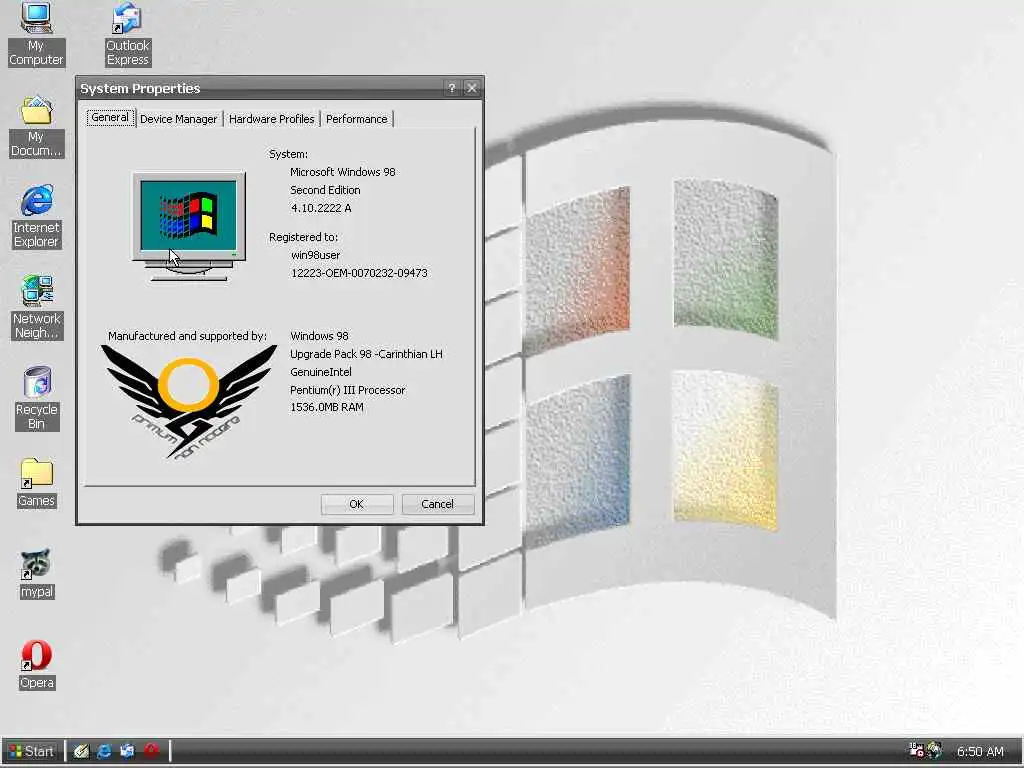The height and width of the screenshot is (768, 1024).
Task: Click Outlook Express quick launch icon
Action: [x=127, y=751]
